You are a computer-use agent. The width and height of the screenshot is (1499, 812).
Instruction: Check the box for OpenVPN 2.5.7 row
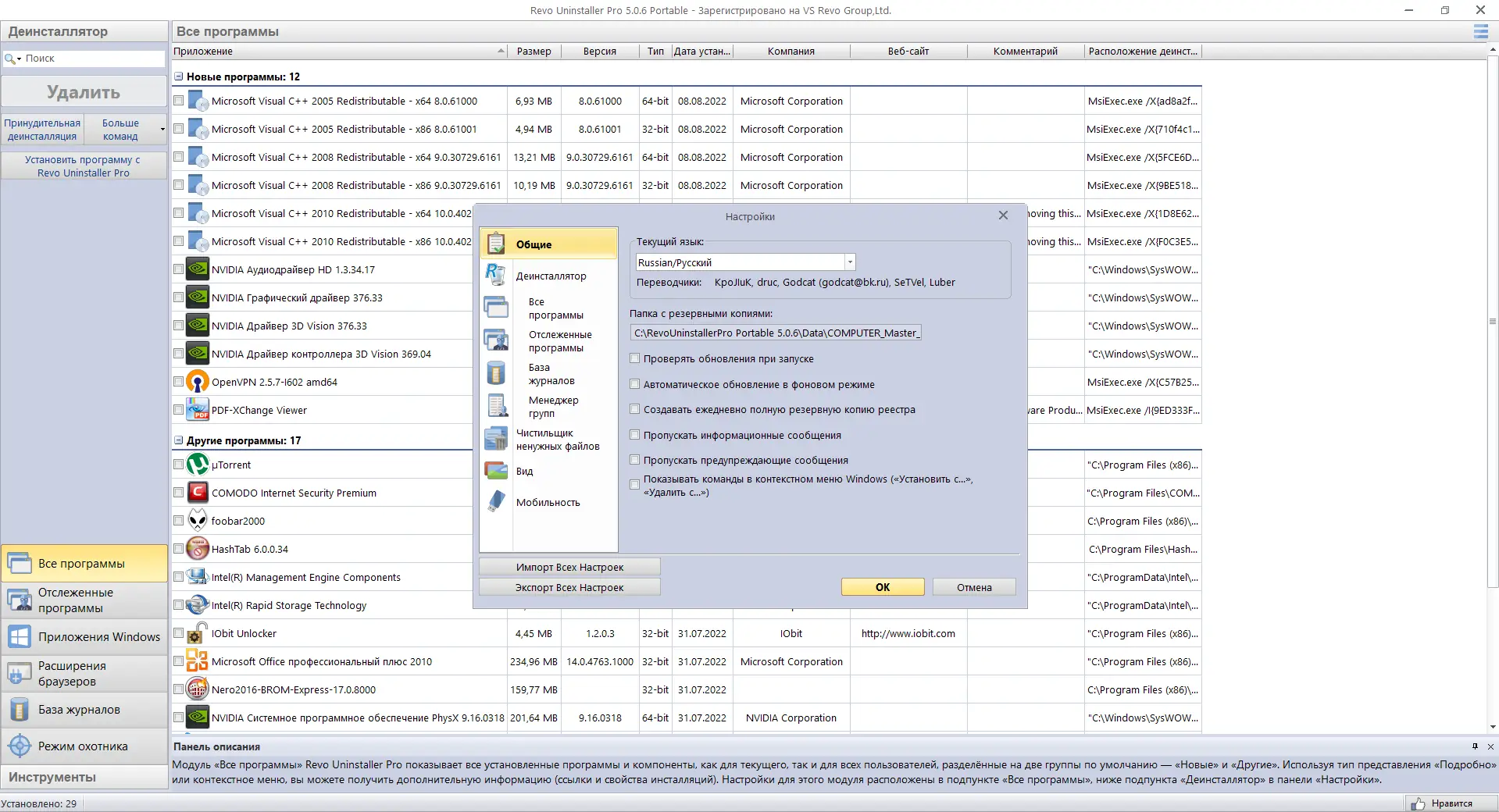point(179,382)
